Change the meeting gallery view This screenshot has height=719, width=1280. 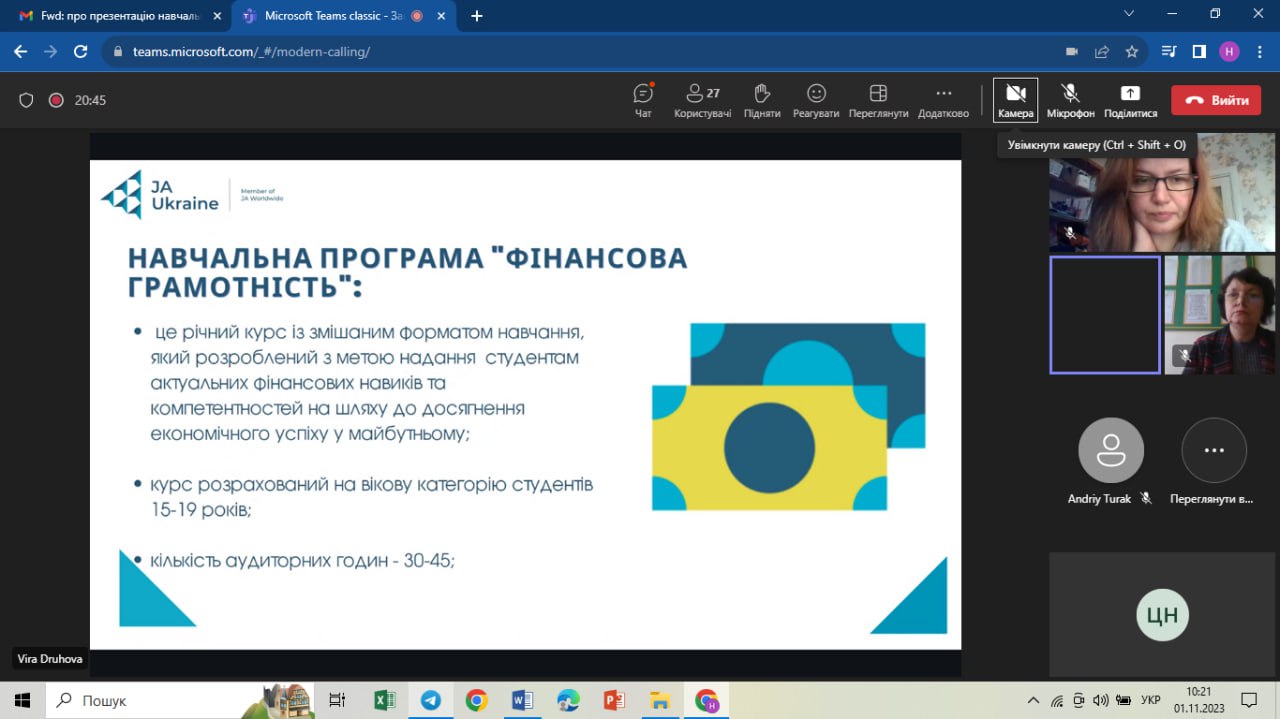[877, 99]
